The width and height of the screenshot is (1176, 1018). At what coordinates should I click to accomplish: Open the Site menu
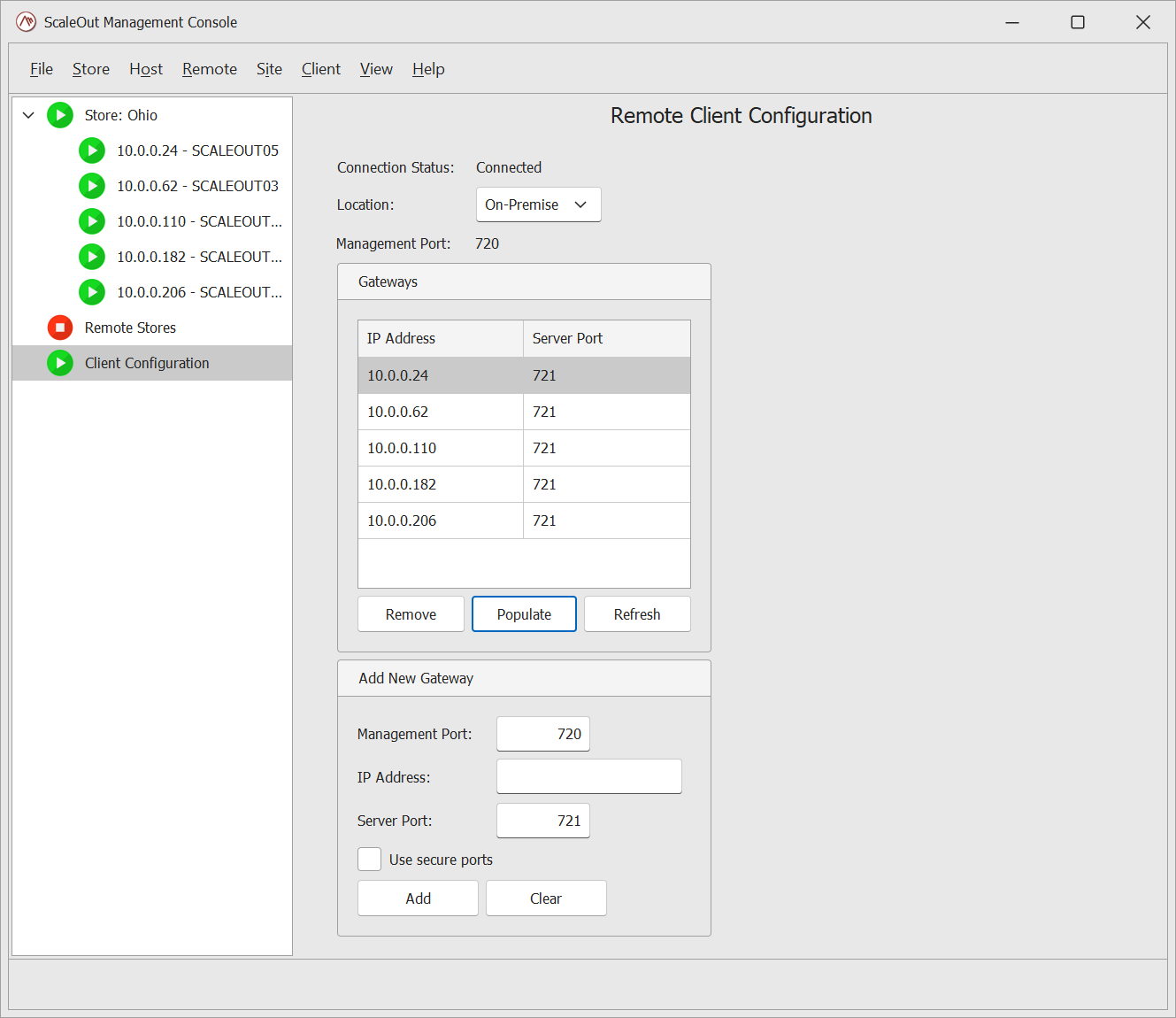click(269, 69)
